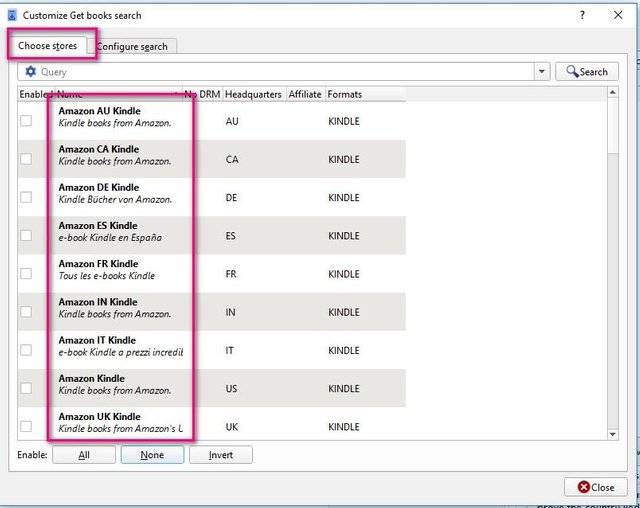Click KINDLE format in the FR row
The image size is (640, 508).
[344, 274]
